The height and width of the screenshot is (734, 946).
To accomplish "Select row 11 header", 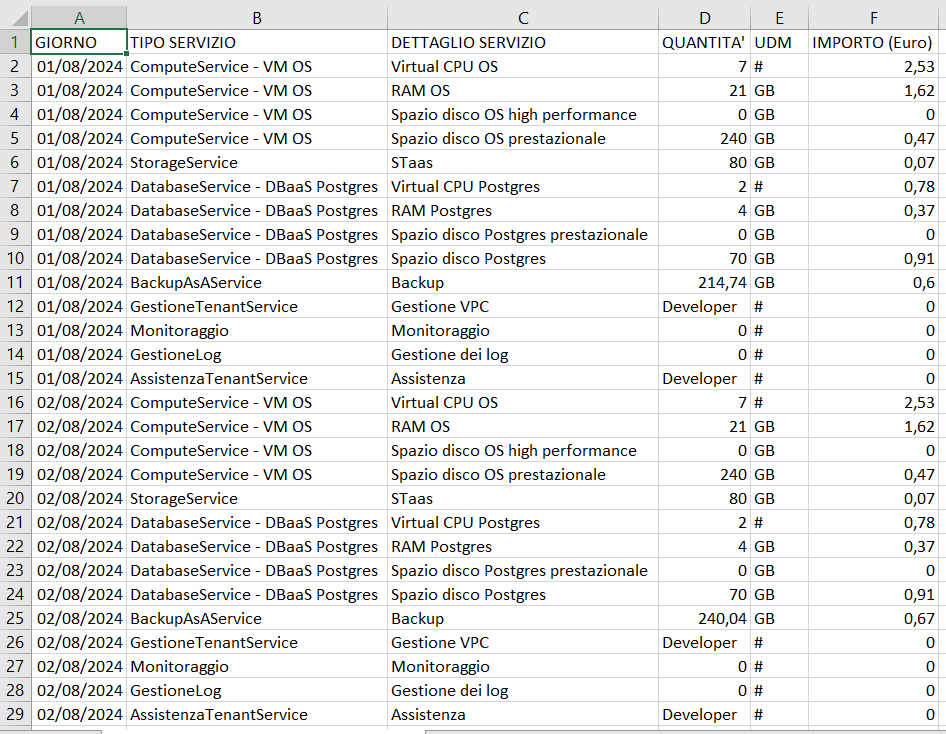I will 15,282.
